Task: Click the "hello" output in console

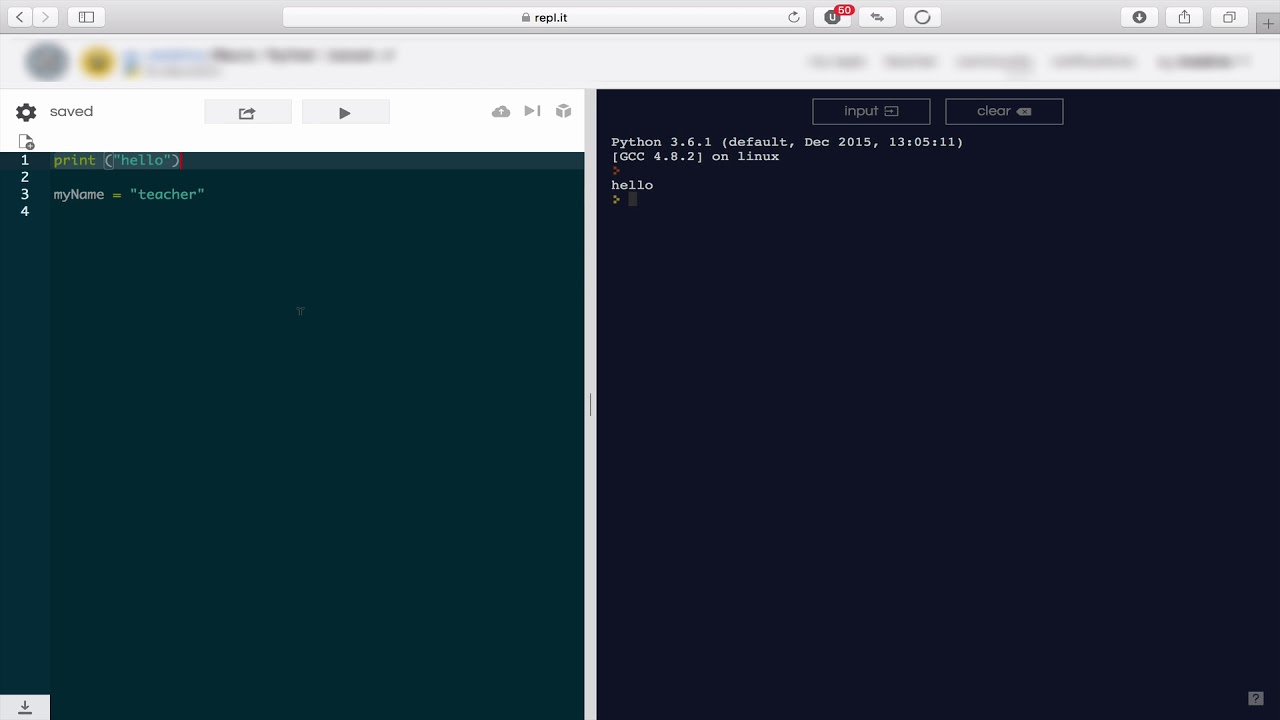Action: point(632,185)
